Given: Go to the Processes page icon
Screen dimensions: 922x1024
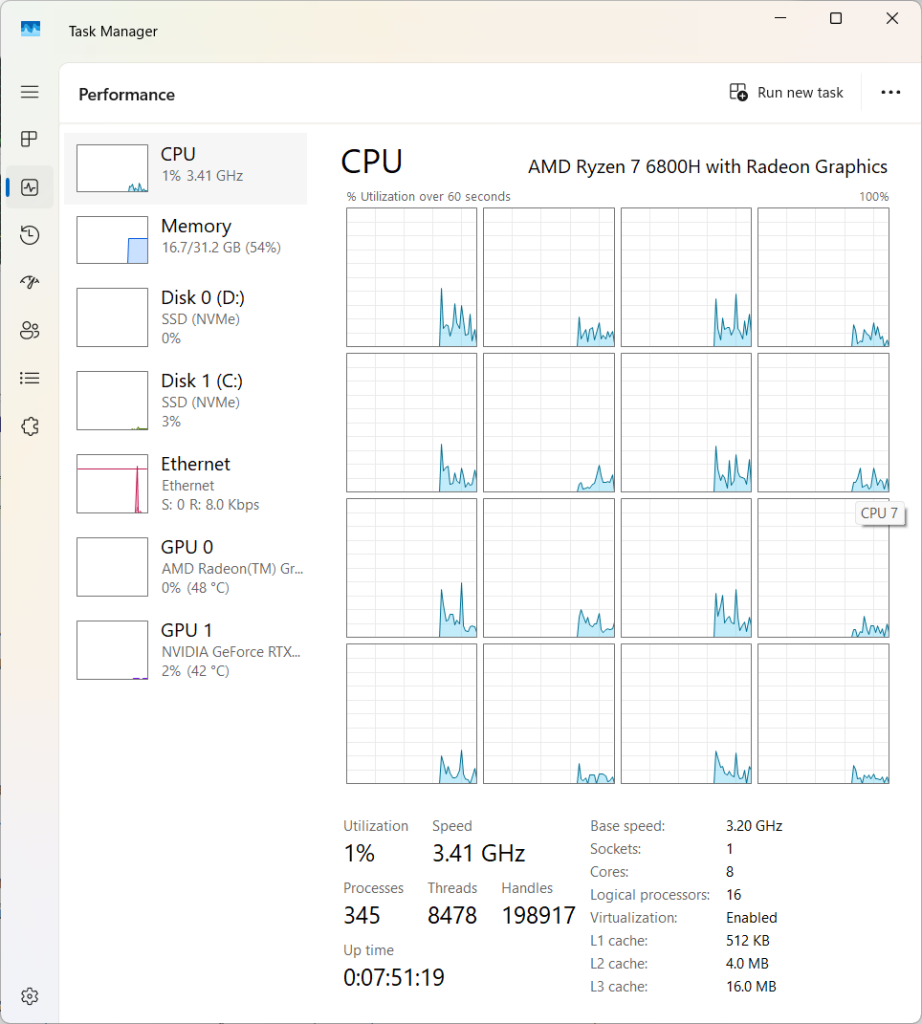Looking at the screenshot, I should click(x=30, y=139).
